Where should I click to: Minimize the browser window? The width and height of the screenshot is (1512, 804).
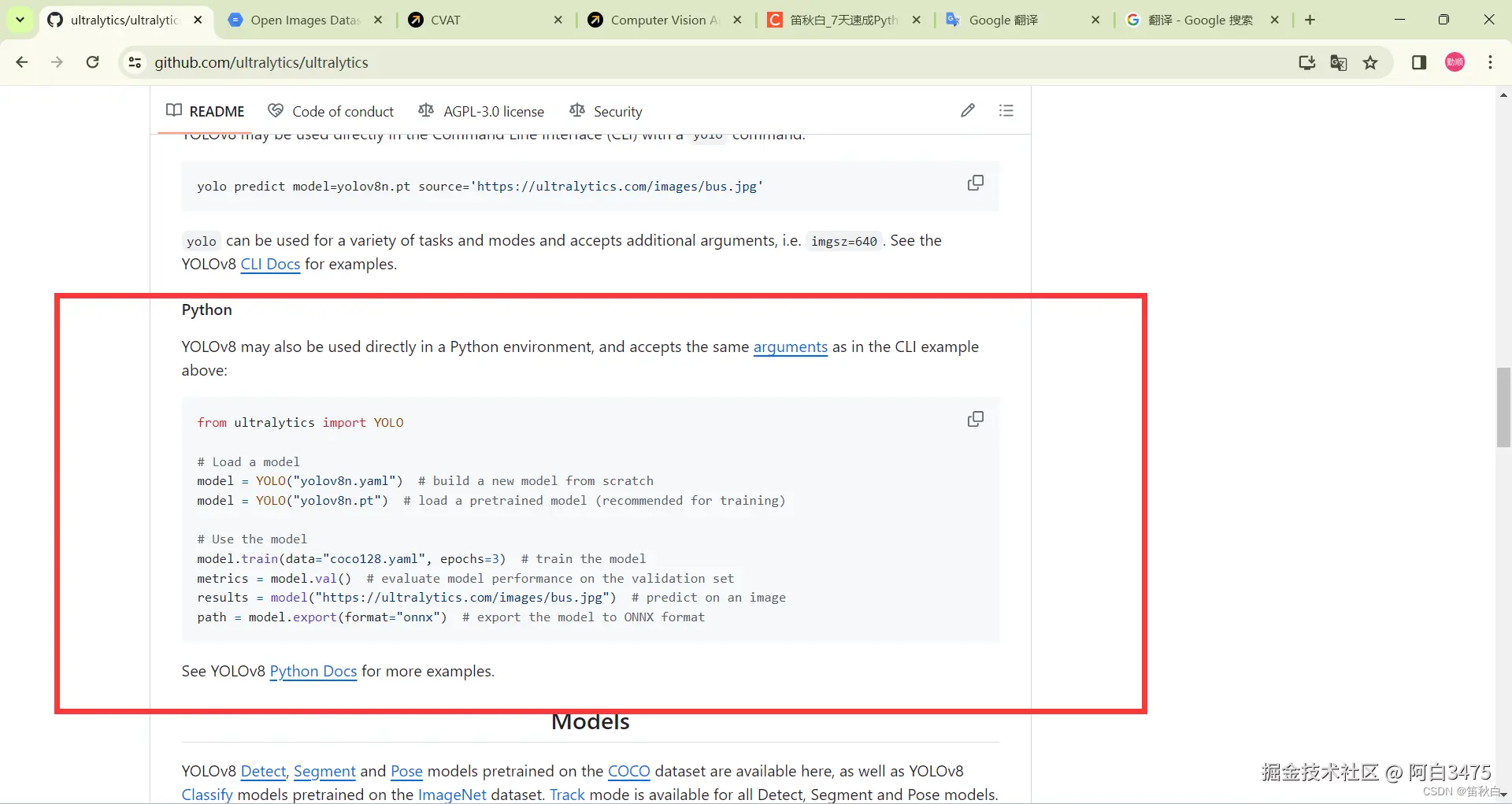[x=1399, y=20]
